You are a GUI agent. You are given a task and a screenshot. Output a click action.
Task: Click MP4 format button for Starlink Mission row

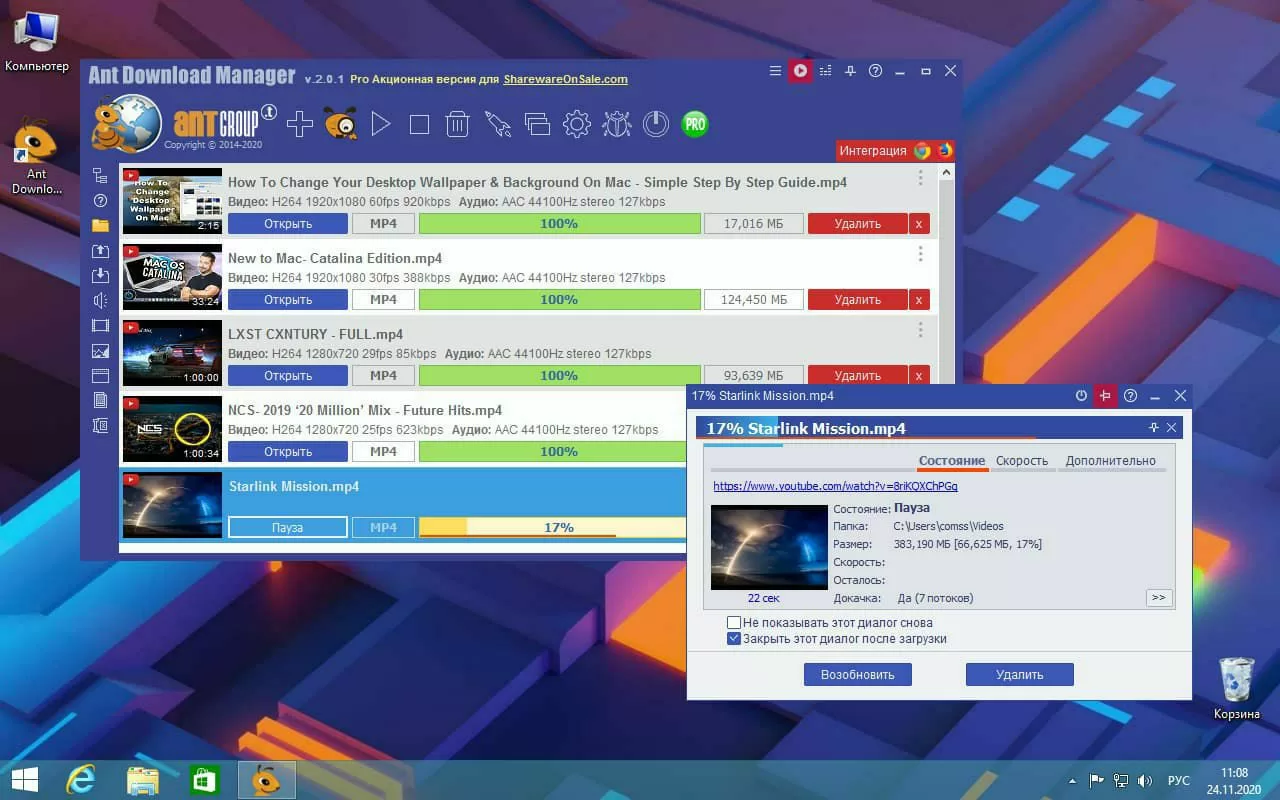click(x=383, y=527)
